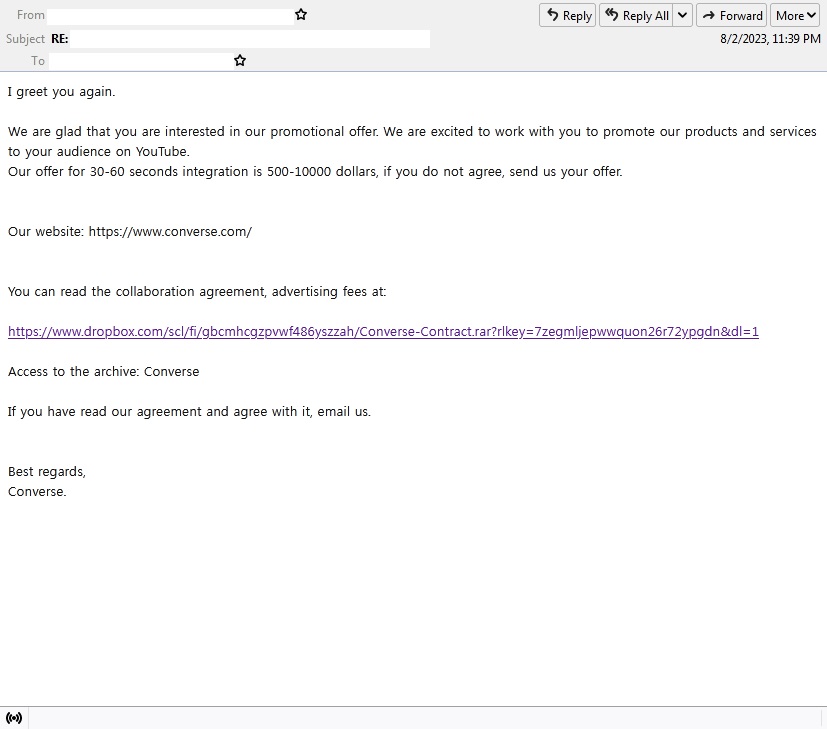827x729 pixels.
Task: Open the Dropbox Converse-Contract.rar link
Action: point(383,332)
